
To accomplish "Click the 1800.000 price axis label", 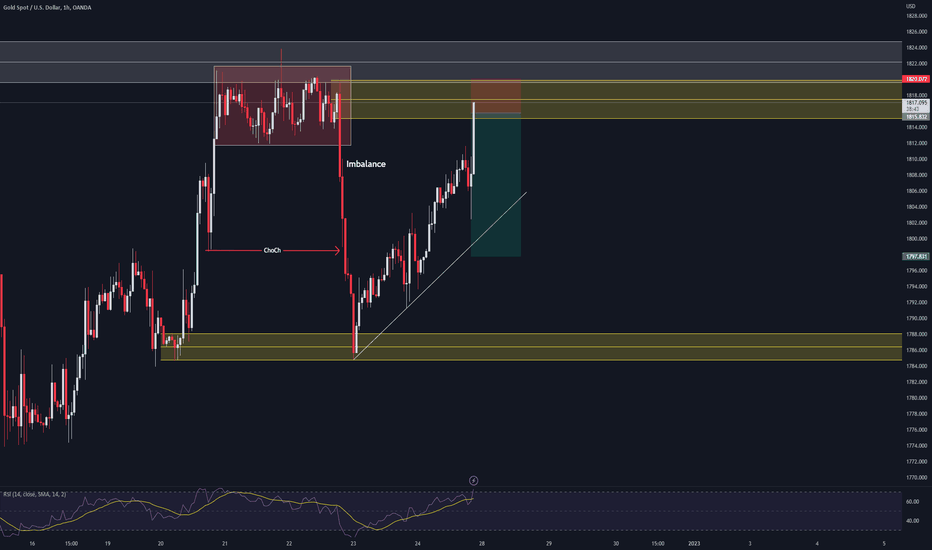I will coord(917,239).
